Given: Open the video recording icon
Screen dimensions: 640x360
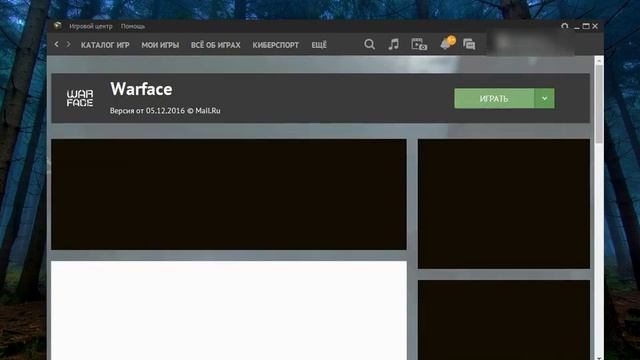Looking at the screenshot, I should coord(419,44).
